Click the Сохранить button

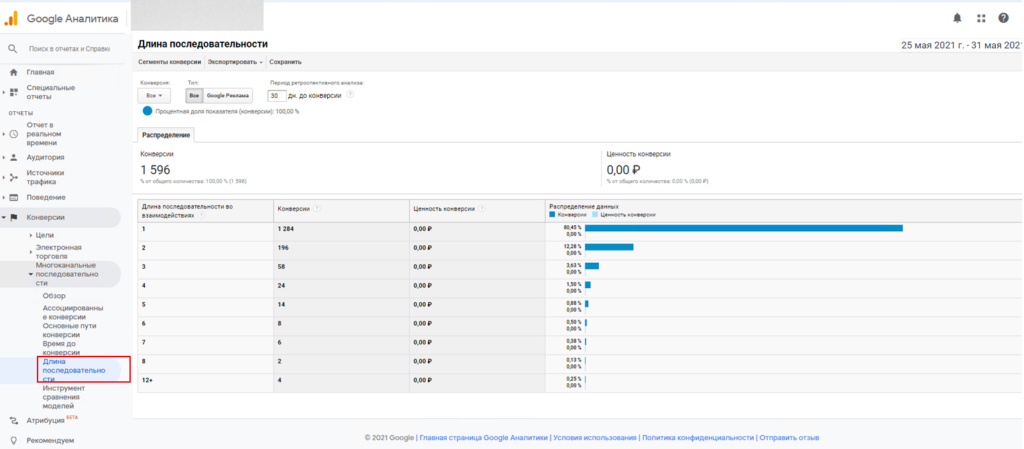tap(285, 62)
